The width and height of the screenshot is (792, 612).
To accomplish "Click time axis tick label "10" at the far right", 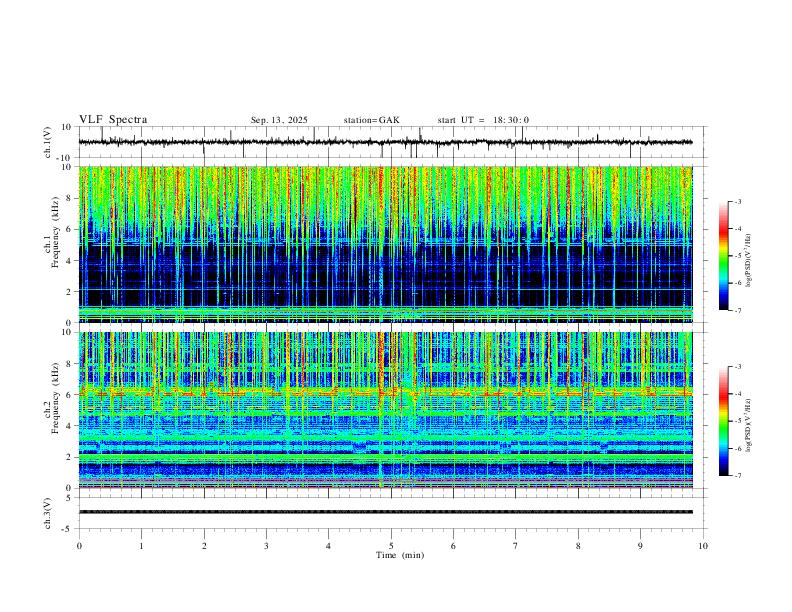I will pos(703,546).
